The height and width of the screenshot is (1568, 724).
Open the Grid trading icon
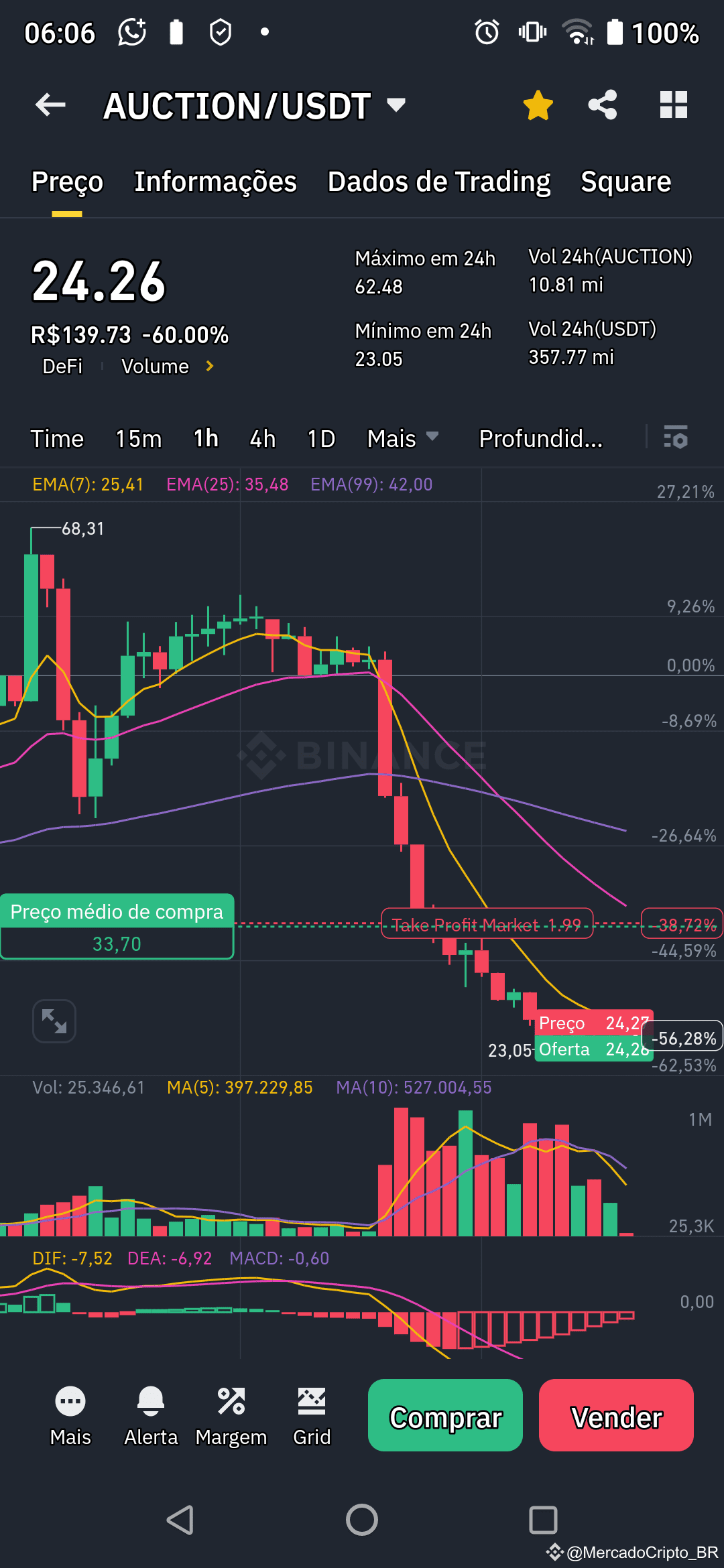coord(312,1416)
